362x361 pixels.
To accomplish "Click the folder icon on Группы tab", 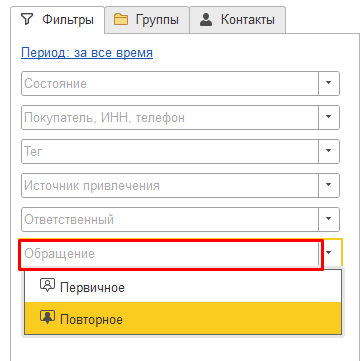I will click(121, 20).
